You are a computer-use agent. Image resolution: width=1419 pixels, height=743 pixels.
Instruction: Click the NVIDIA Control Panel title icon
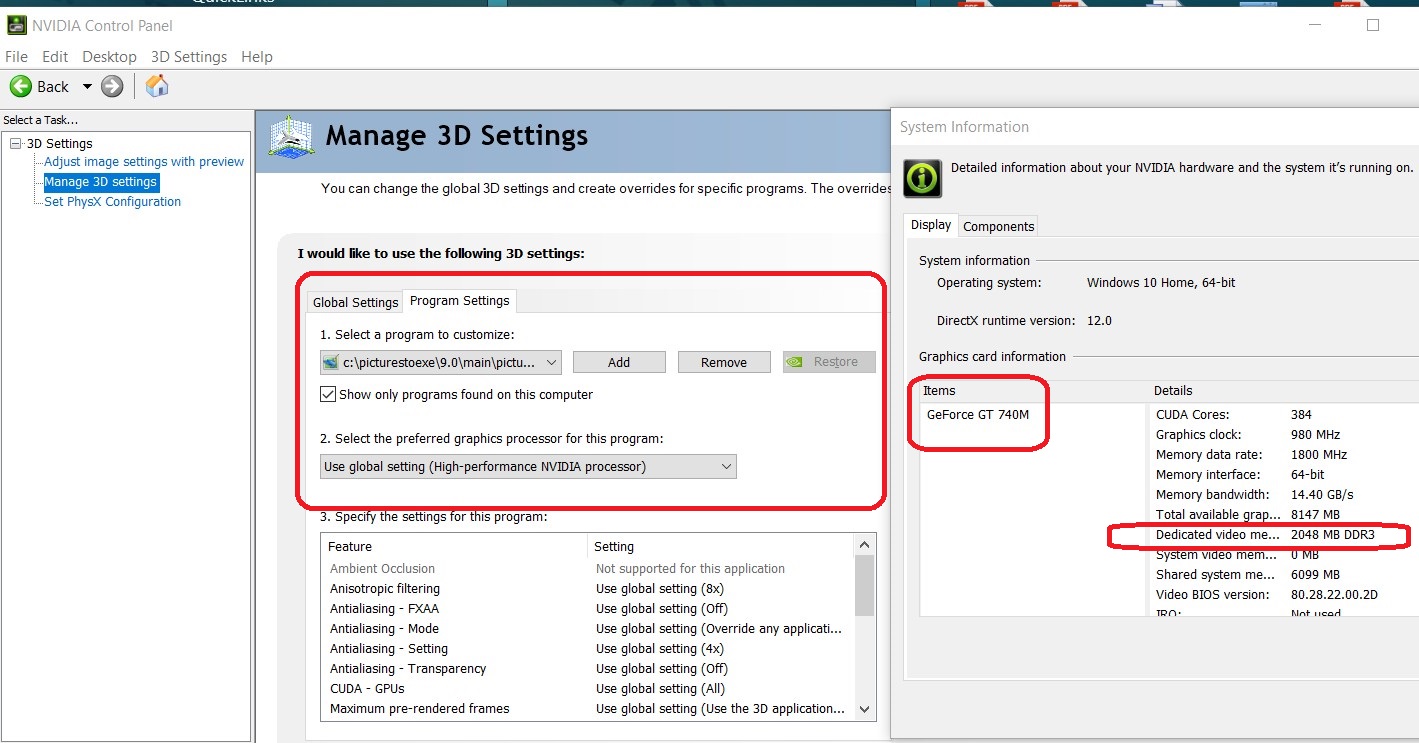(x=17, y=25)
